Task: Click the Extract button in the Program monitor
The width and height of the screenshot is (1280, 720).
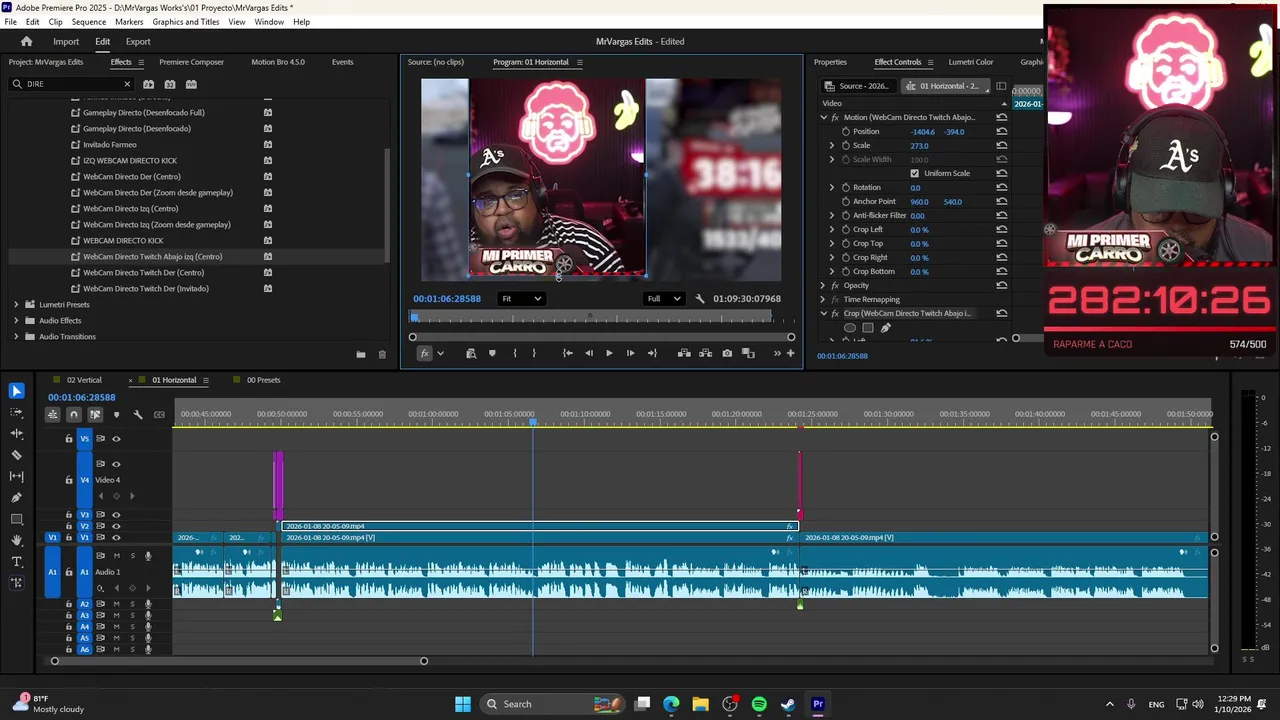Action: (x=705, y=353)
